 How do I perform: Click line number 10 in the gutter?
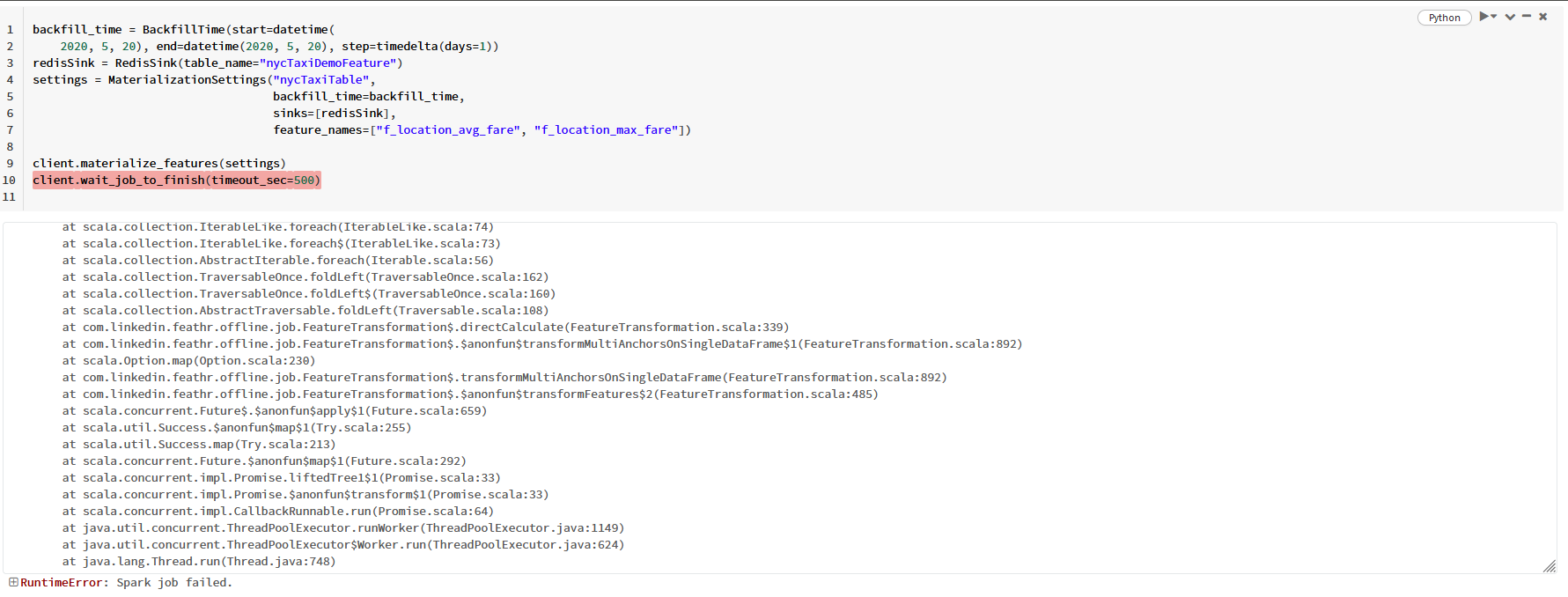click(9, 181)
